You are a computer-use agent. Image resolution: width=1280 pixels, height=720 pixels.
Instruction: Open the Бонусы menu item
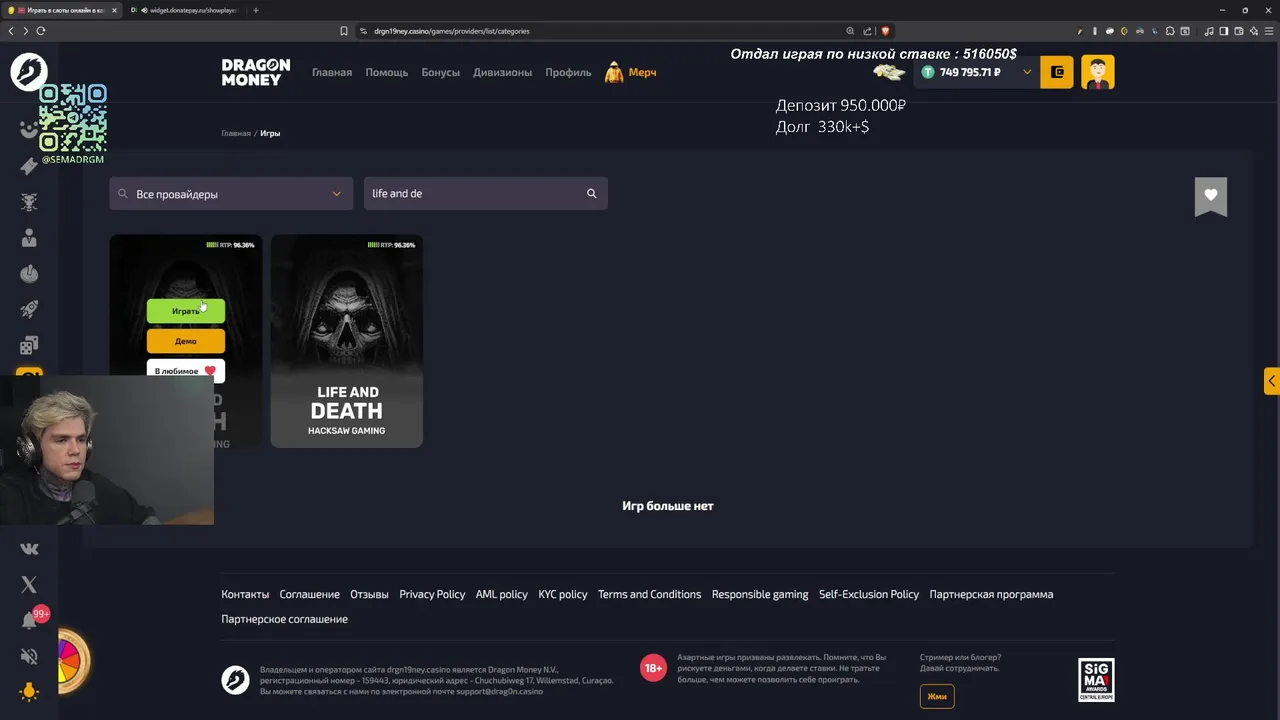pyautogui.click(x=441, y=72)
